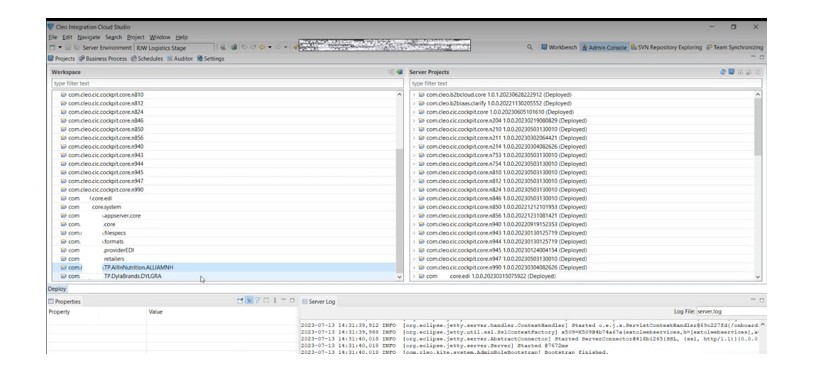Open the Edit menu
The width and height of the screenshot is (826, 372).
point(67,37)
